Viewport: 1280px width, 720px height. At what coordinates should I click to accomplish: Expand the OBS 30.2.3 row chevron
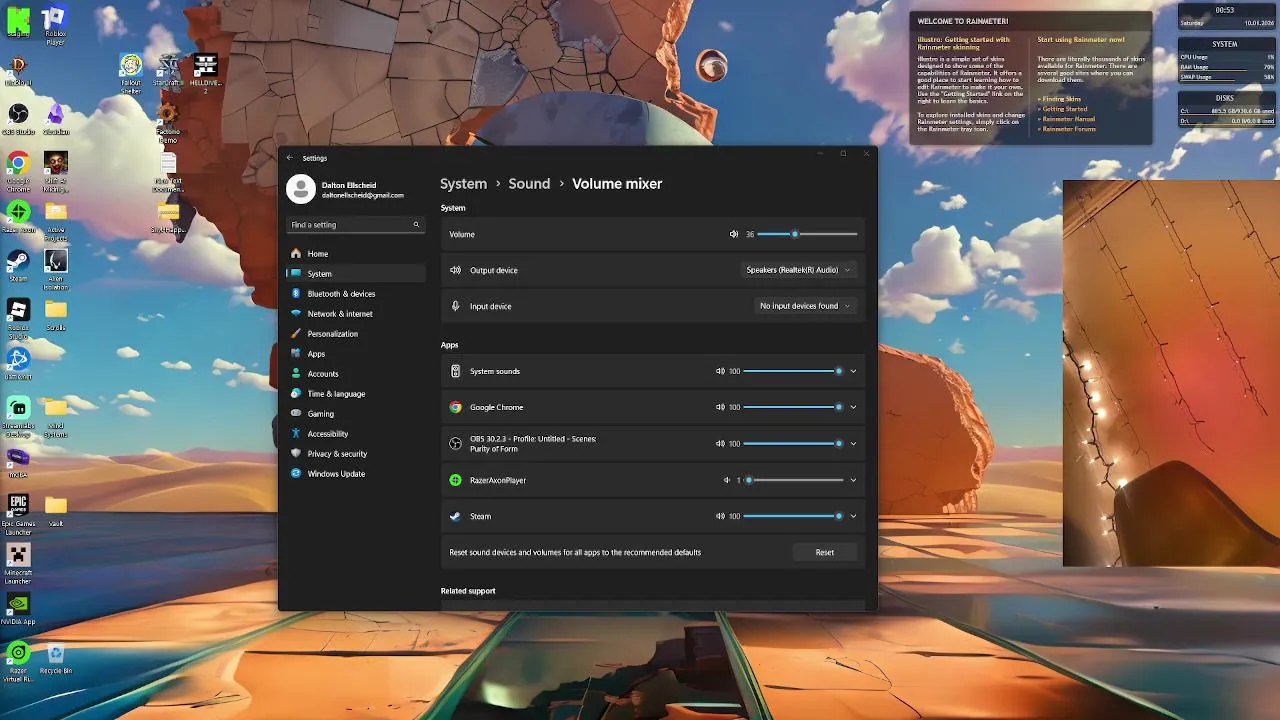tap(853, 443)
